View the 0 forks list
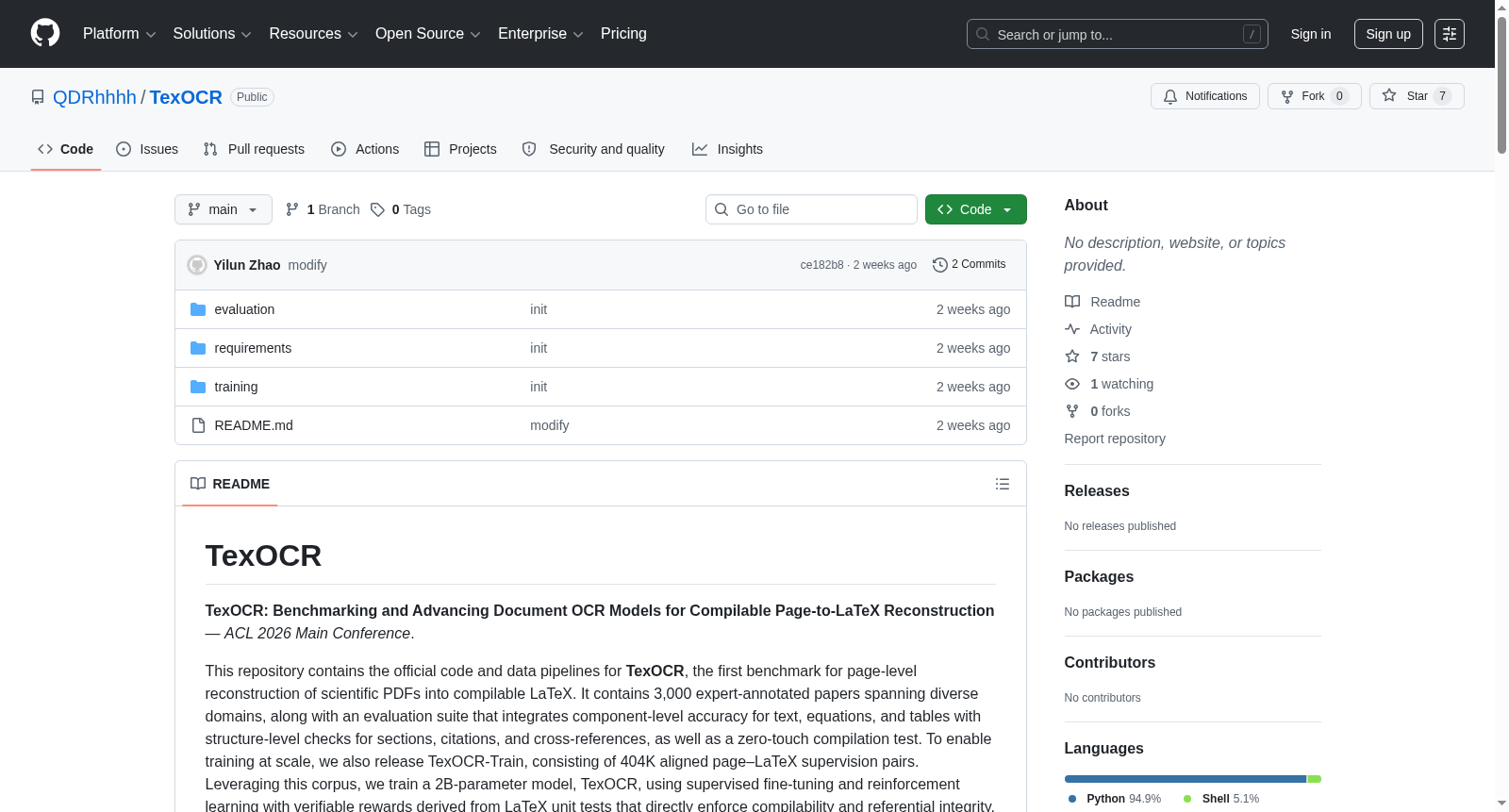Viewport: 1509px width, 812px height. [x=1098, y=411]
